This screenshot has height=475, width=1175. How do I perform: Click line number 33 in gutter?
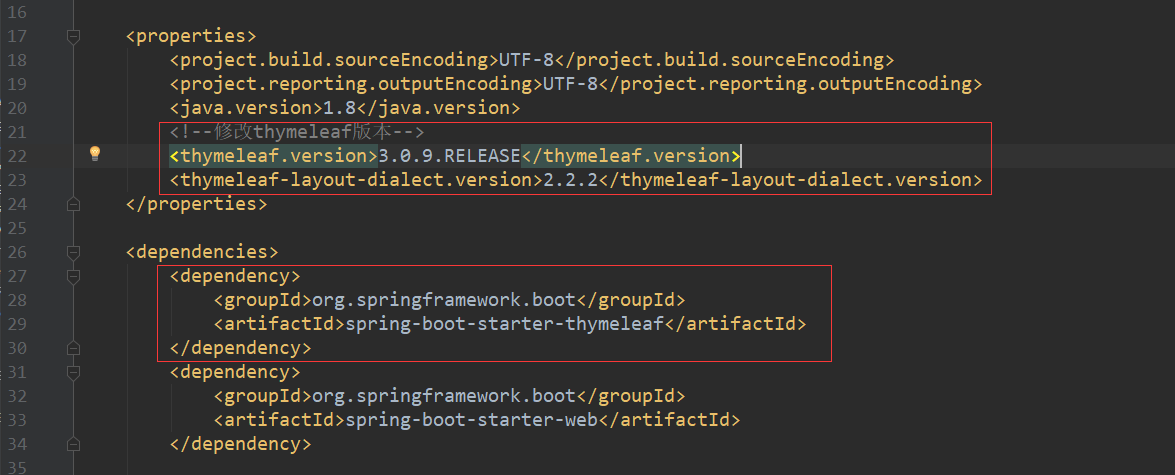[18, 420]
